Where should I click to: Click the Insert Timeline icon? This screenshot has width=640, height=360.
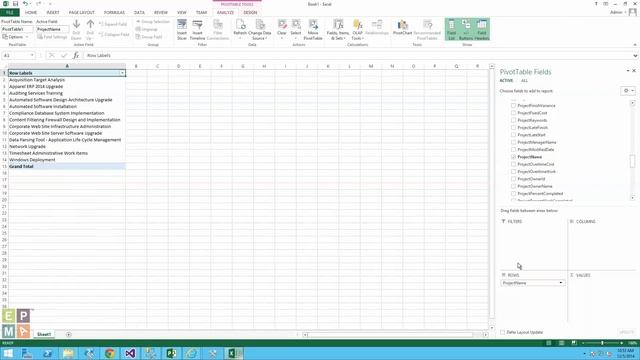click(197, 29)
